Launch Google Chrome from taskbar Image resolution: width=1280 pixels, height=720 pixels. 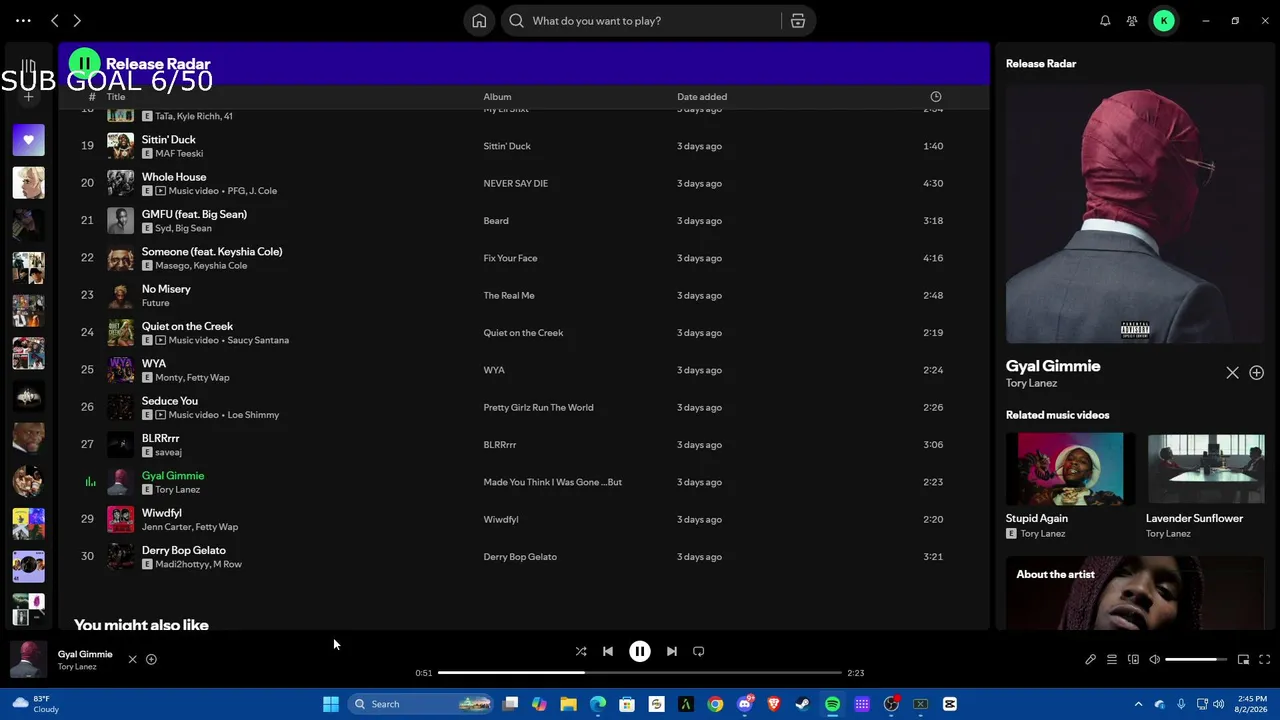(715, 704)
